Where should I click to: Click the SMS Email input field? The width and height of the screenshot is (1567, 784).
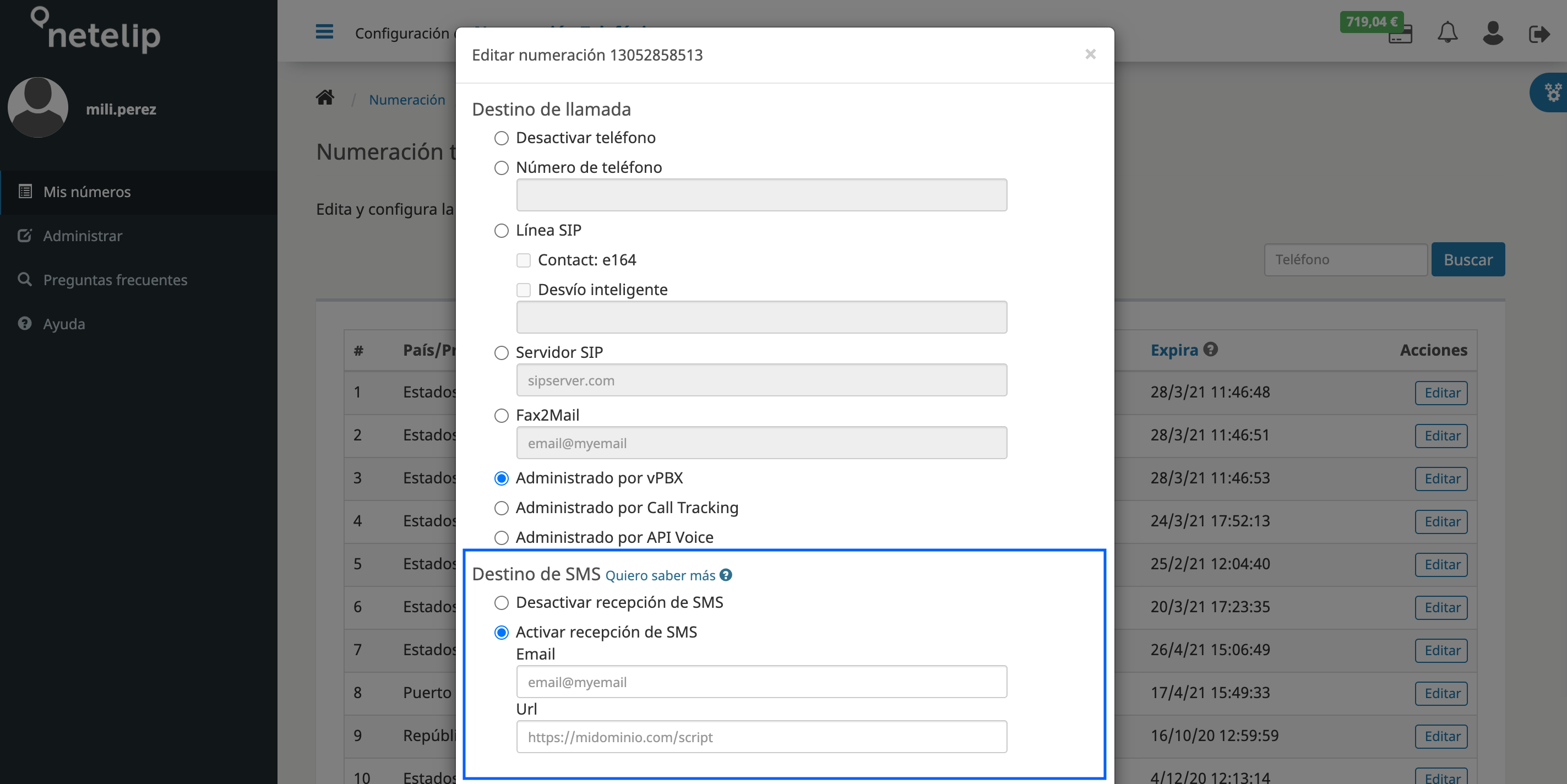pos(761,681)
